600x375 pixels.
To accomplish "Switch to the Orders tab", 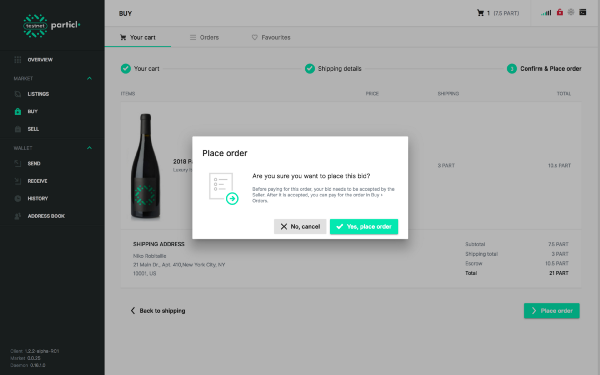I will pos(204,38).
